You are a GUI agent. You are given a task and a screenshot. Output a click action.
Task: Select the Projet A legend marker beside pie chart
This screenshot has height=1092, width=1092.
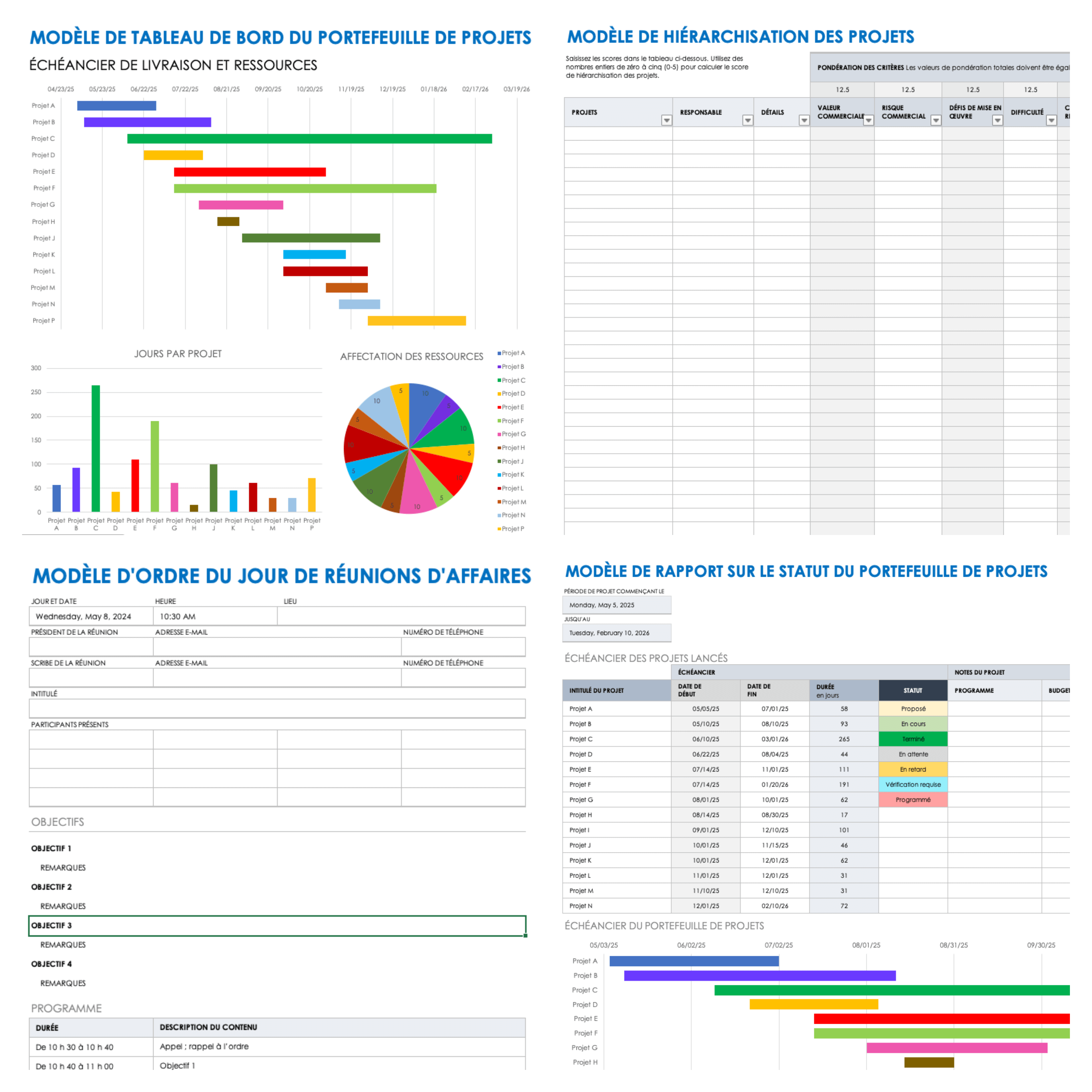[x=499, y=353]
